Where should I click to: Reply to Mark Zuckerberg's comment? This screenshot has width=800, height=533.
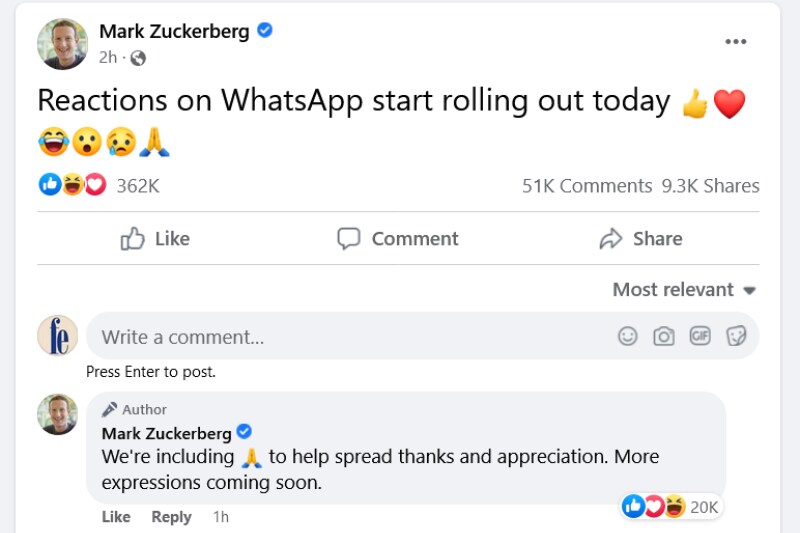(171, 516)
